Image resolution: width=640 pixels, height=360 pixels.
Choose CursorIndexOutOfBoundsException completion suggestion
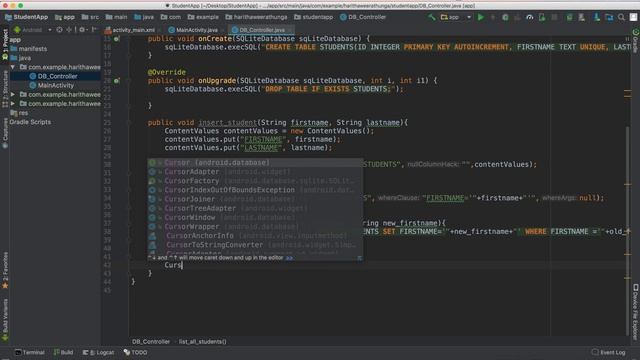[255, 190]
